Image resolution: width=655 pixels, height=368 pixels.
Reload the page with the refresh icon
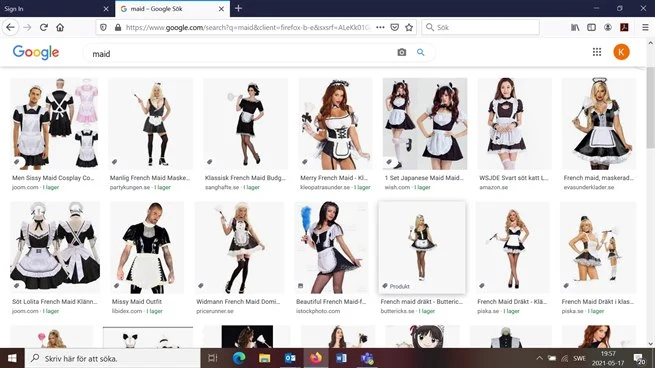tap(44, 28)
